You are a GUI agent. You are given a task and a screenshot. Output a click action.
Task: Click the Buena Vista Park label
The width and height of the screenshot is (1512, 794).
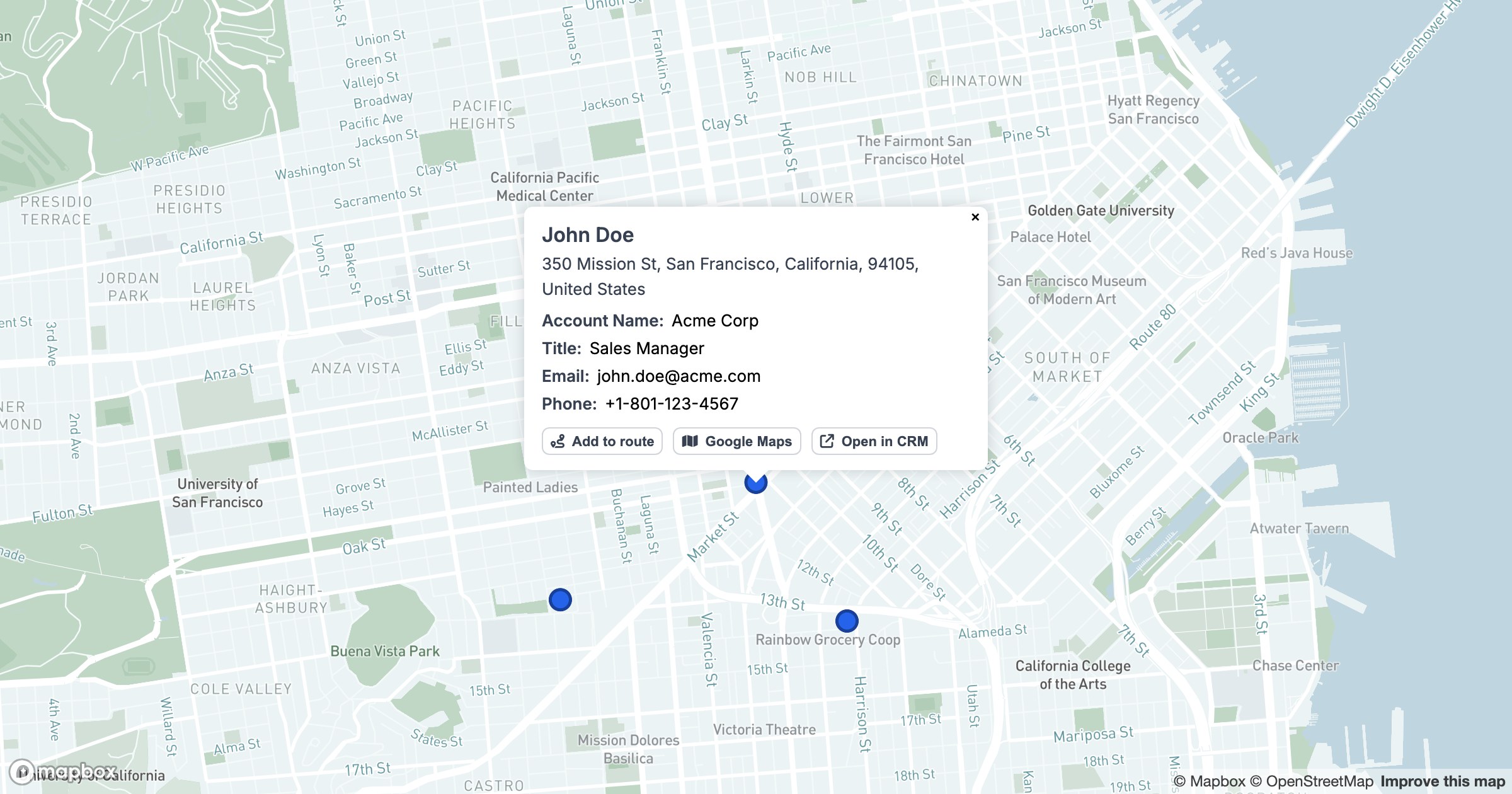pyautogui.click(x=385, y=651)
